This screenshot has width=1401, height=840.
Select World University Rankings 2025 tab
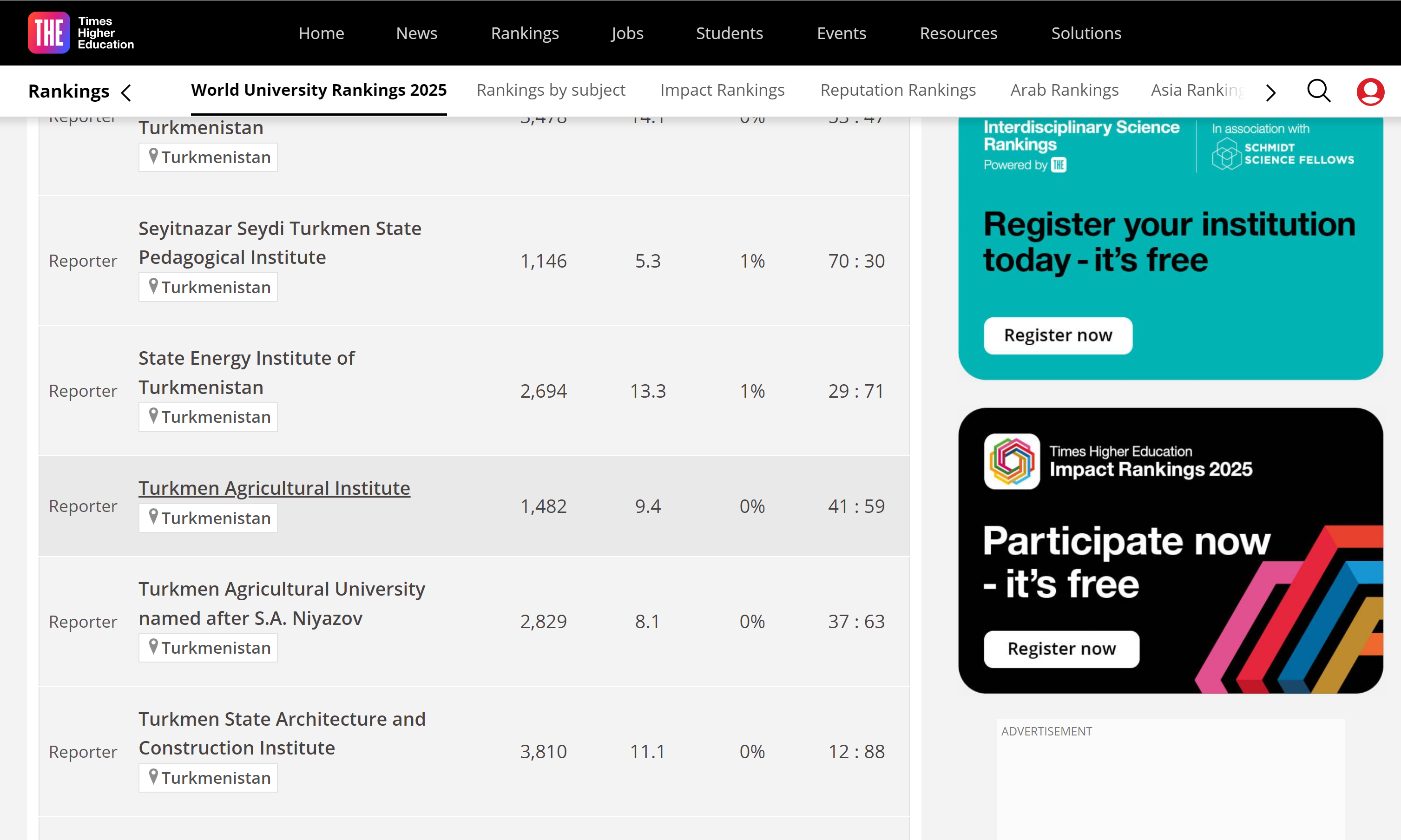pyautogui.click(x=319, y=90)
